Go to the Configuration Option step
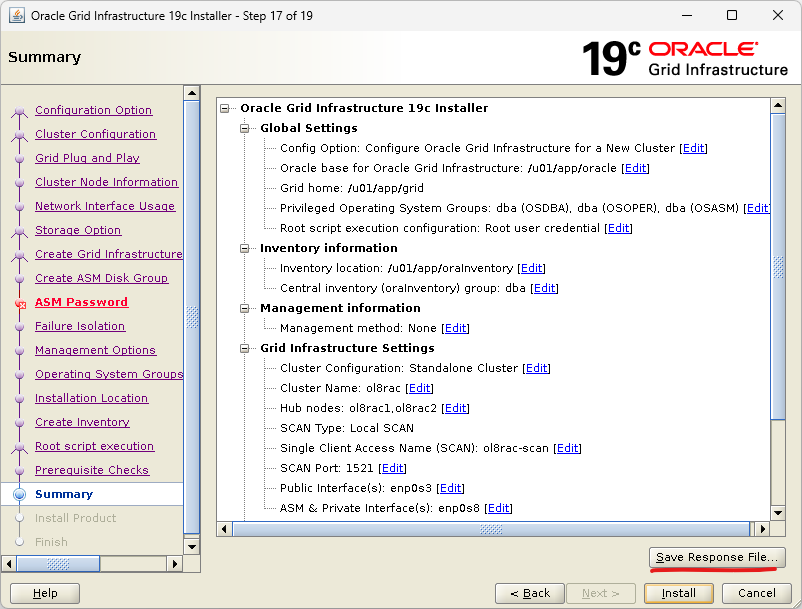802x609 pixels. coord(94,110)
